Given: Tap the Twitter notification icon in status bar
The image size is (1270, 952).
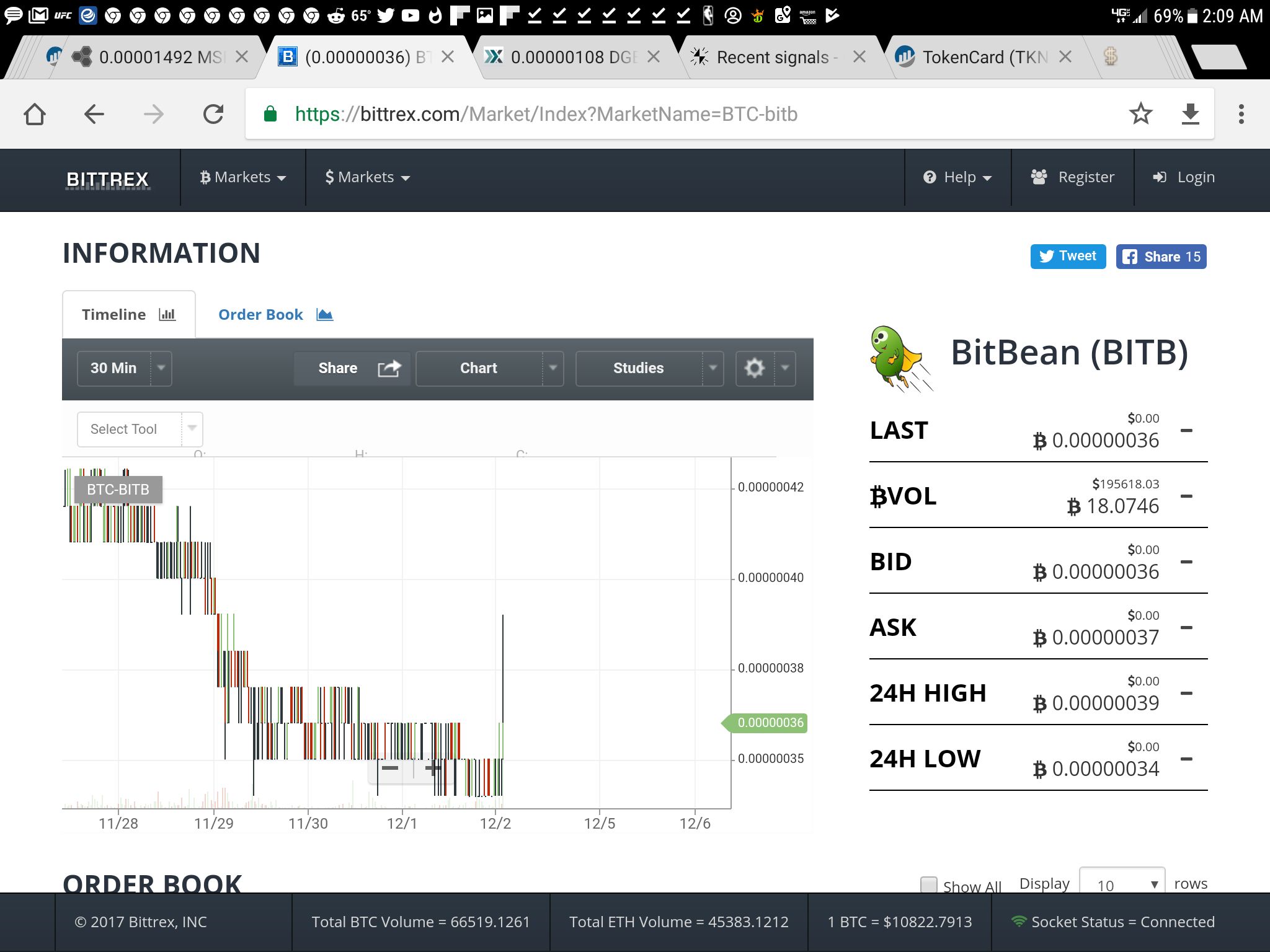Looking at the screenshot, I should 386,15.
